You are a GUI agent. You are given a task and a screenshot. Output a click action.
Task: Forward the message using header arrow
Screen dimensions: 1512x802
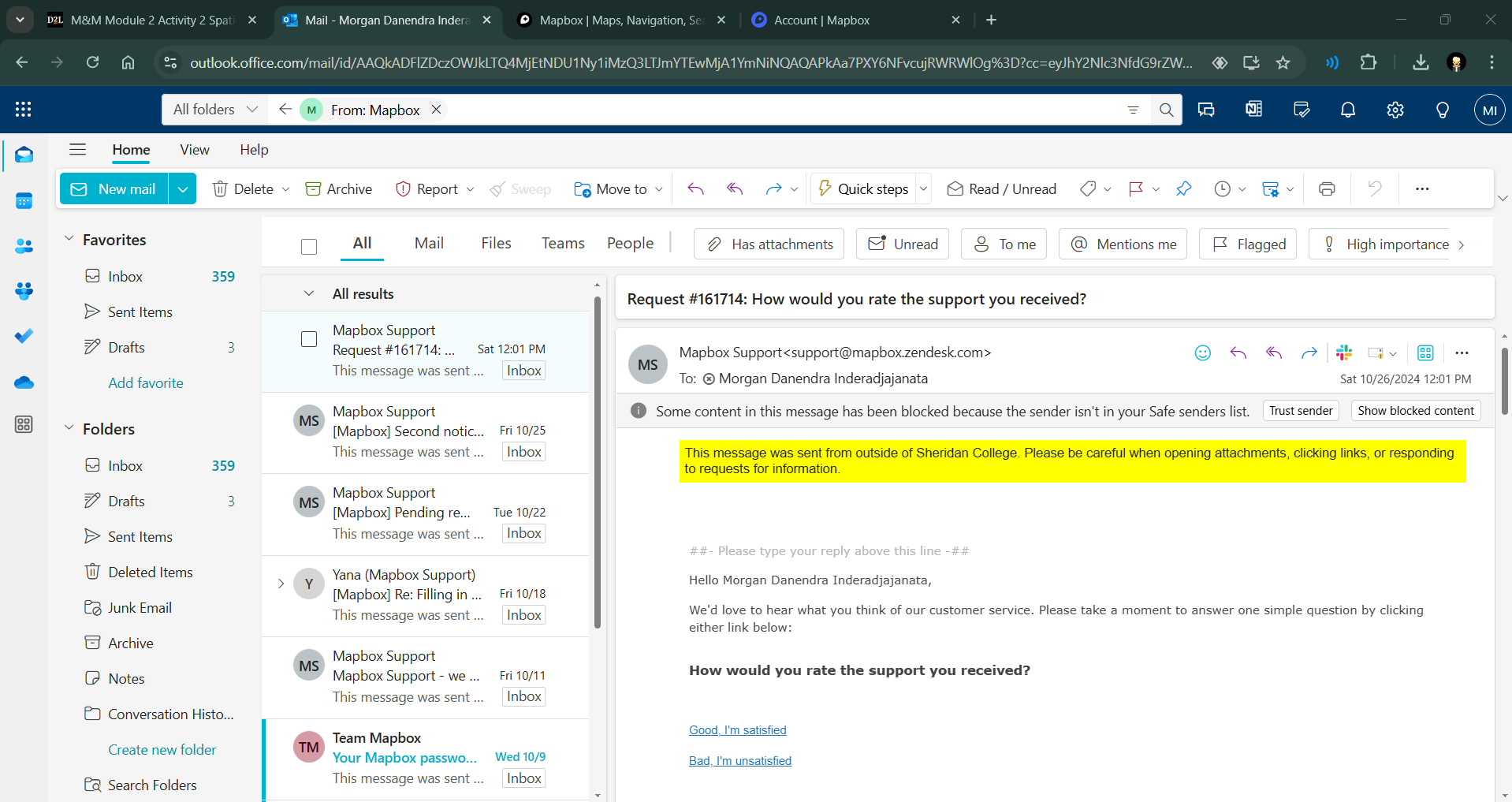[1309, 353]
